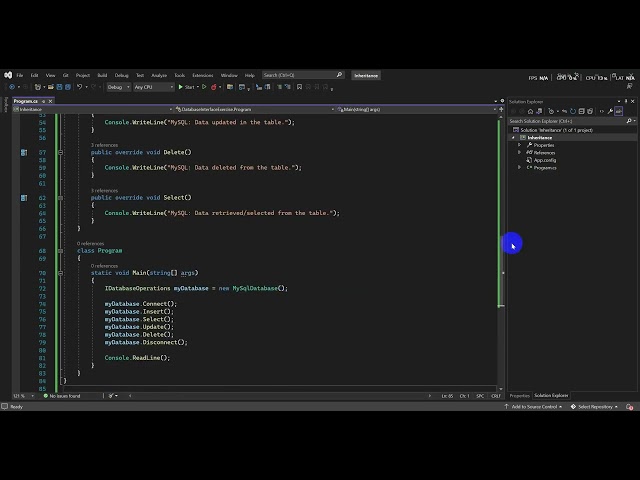Open the Edit menu

[x=34, y=75]
